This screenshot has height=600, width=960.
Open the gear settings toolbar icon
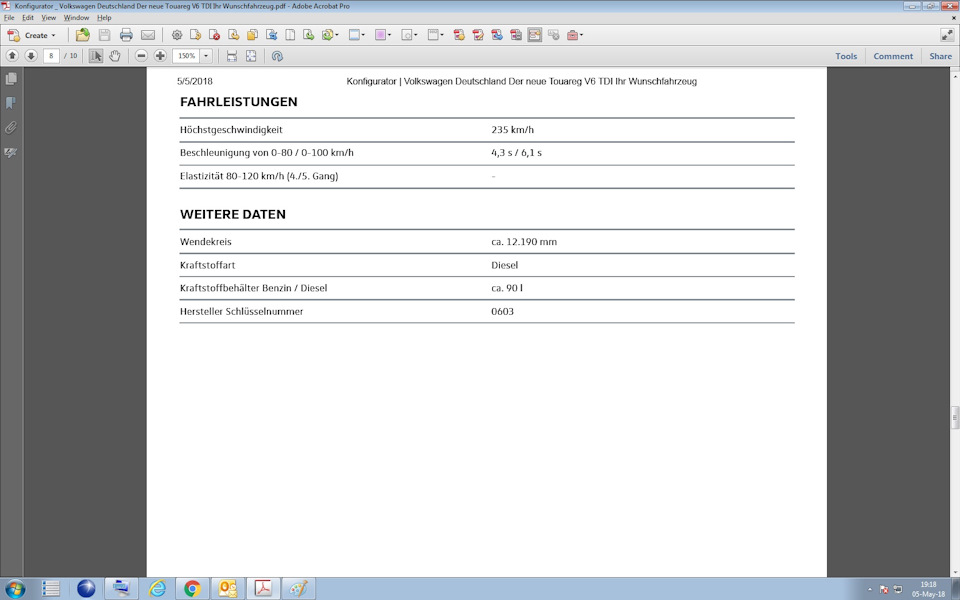(x=177, y=35)
